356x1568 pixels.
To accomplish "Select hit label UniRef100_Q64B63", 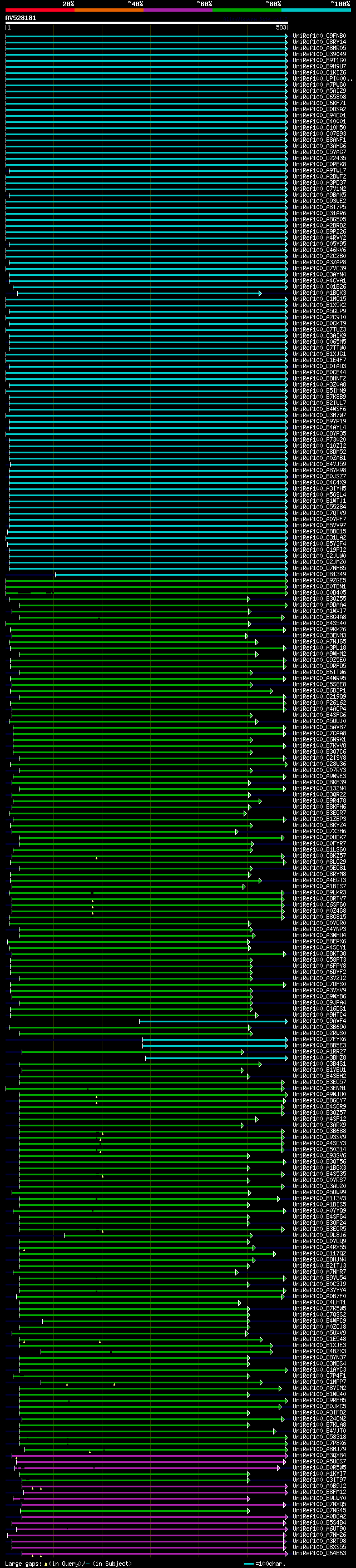I will point(319,1553).
